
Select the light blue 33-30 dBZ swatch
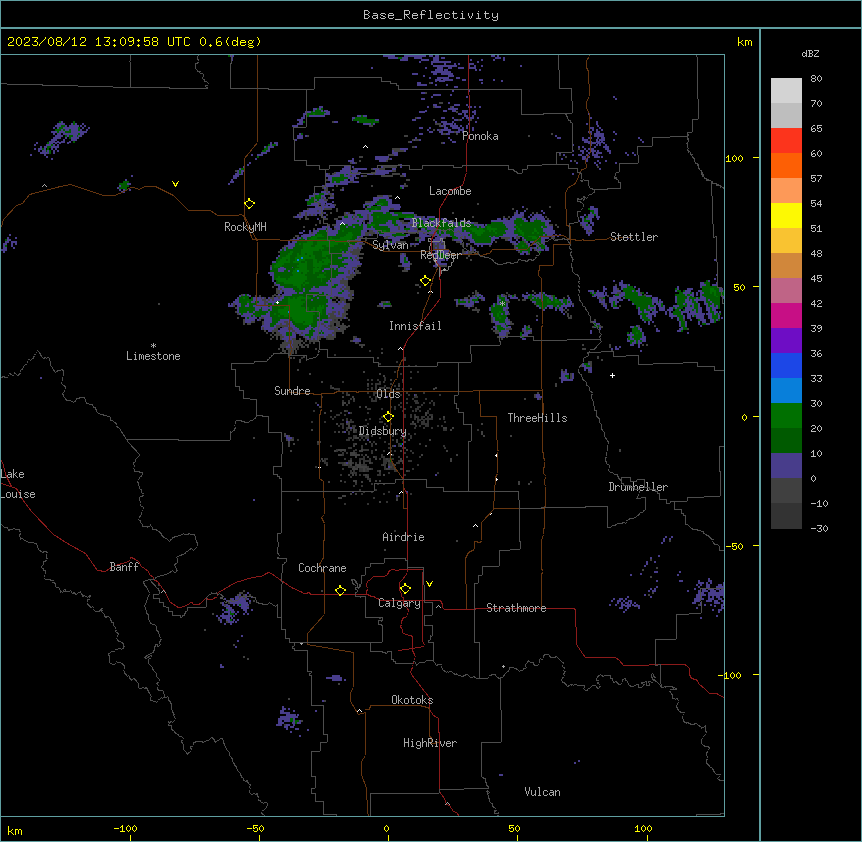(x=786, y=391)
